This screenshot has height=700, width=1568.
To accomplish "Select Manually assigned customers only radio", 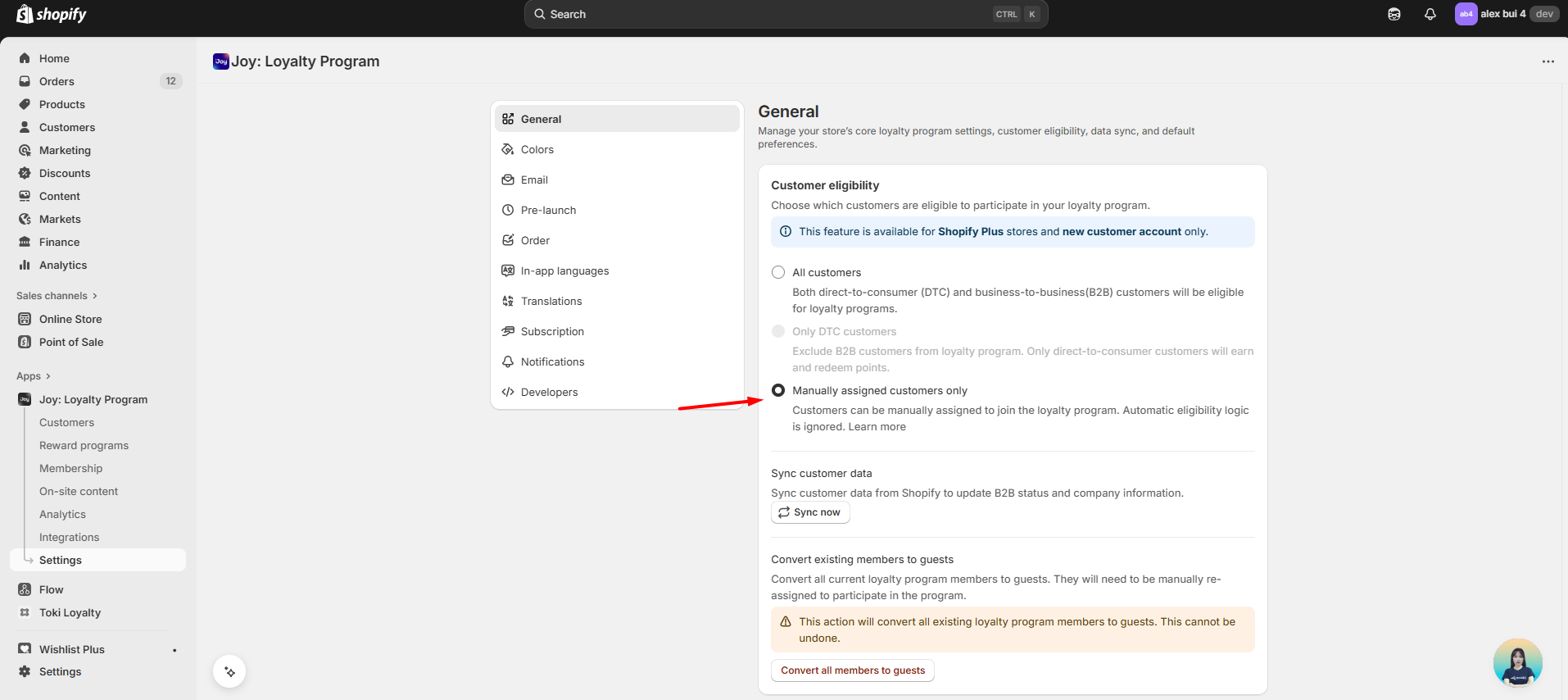I will click(778, 390).
